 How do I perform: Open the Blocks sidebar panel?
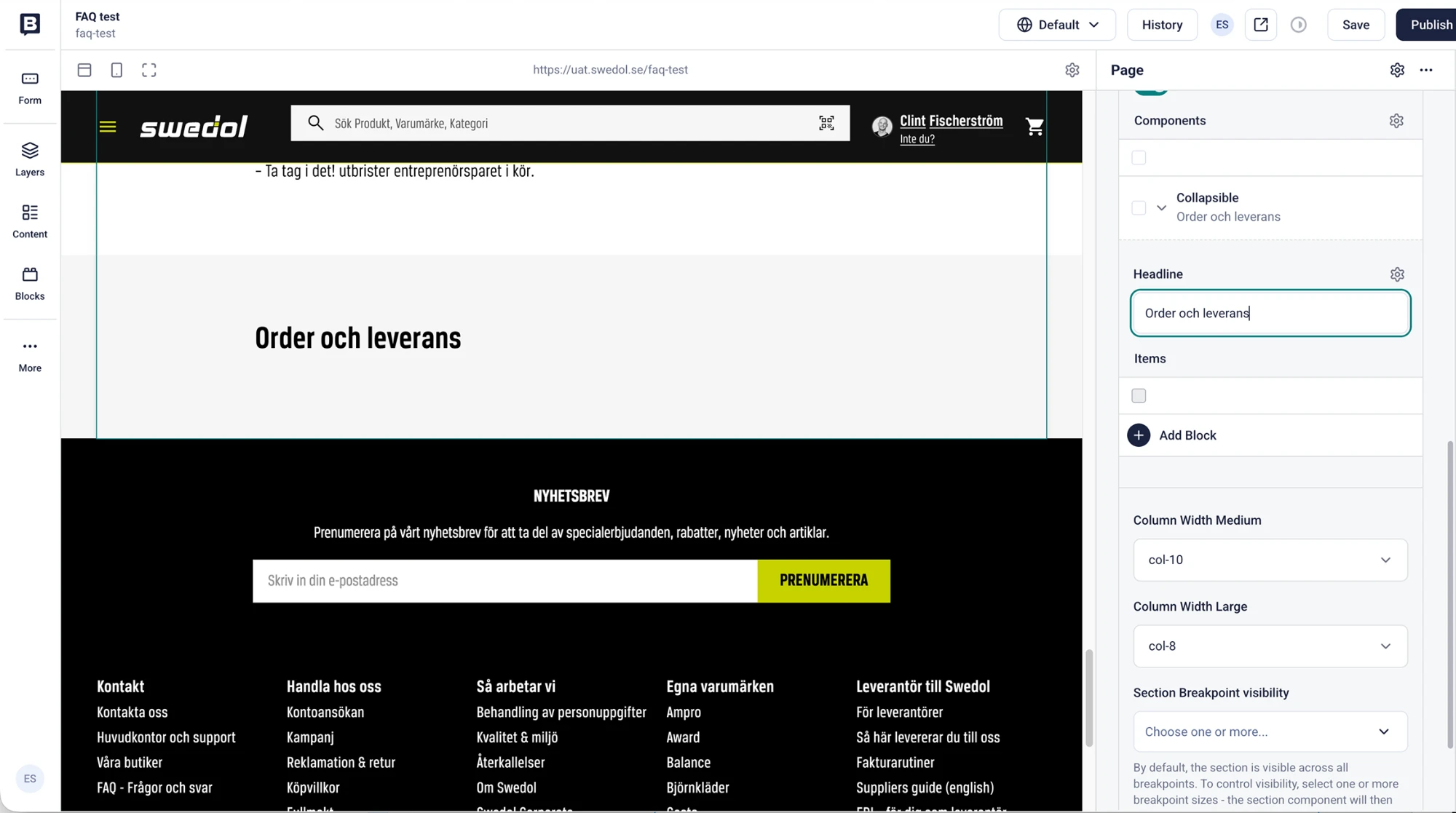point(30,283)
